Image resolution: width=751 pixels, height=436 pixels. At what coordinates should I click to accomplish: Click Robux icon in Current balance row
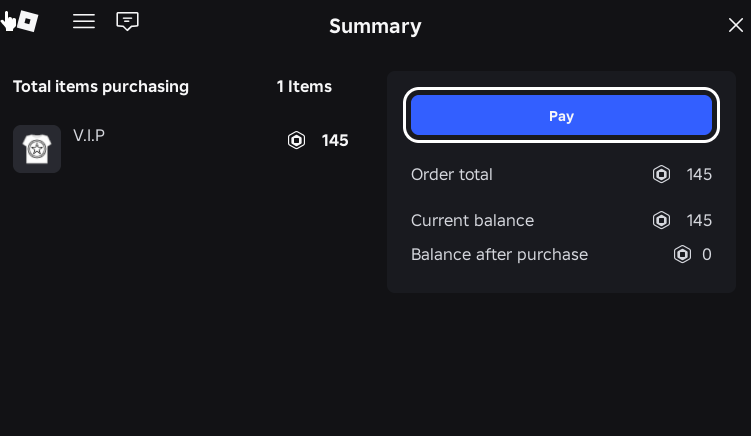click(661, 220)
